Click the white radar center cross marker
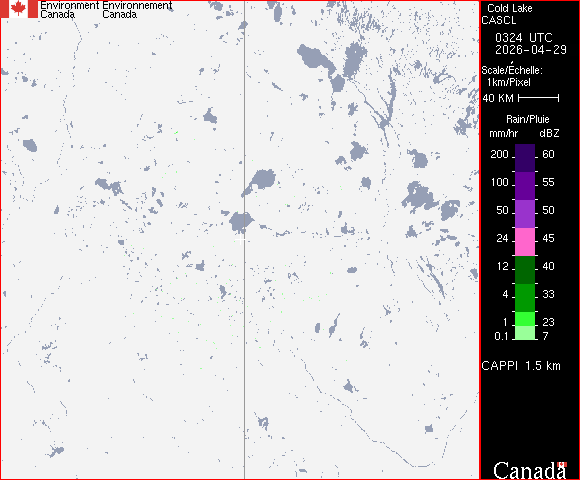 (240, 240)
